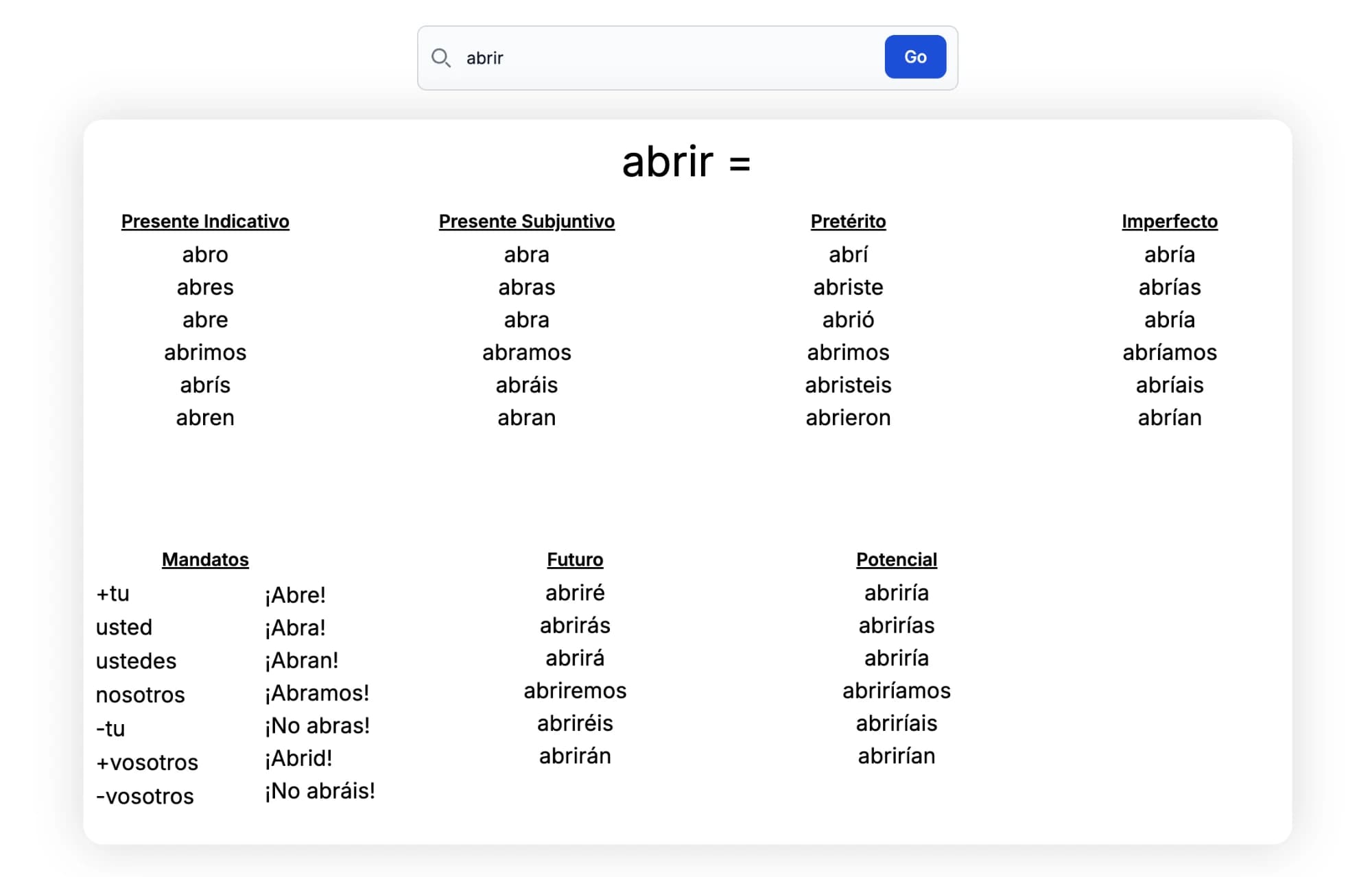Select the word "abríamos"
The height and width of the screenshot is (877, 1372).
[x=1170, y=352]
